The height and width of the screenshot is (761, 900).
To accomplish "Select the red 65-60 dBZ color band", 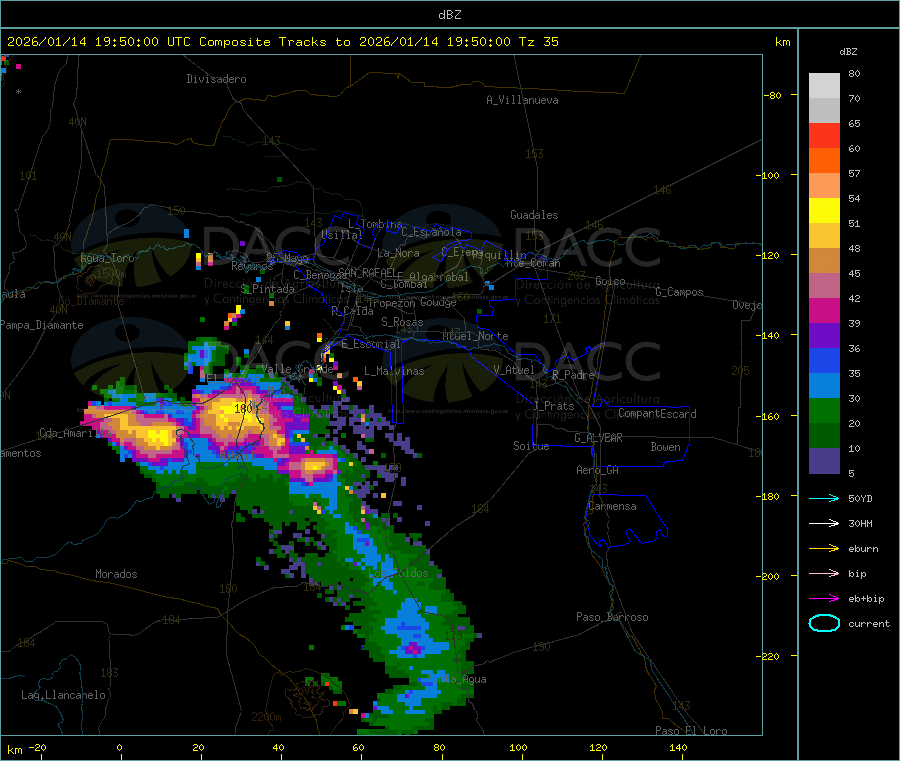I will 824,135.
